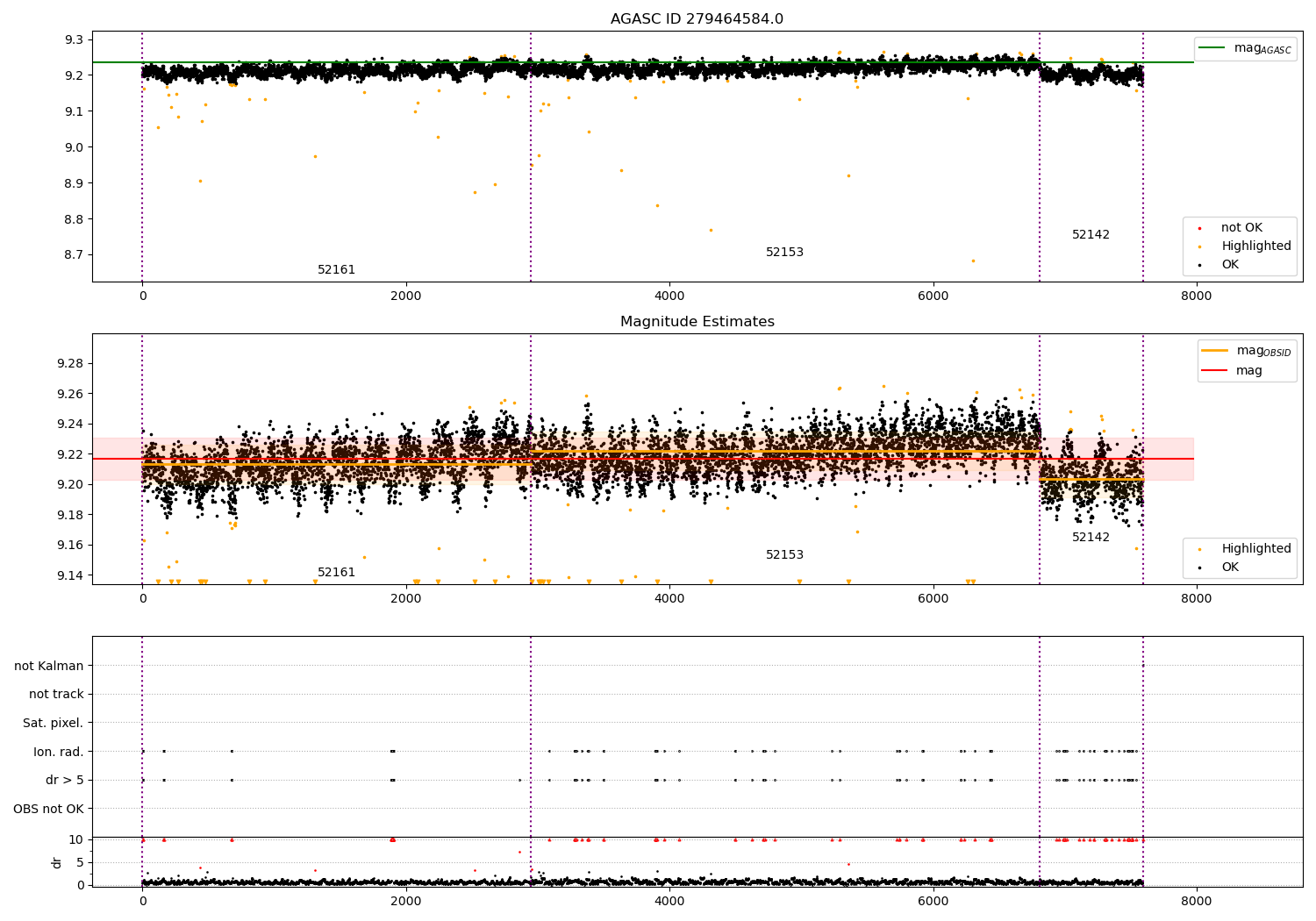
Task: Click the 'Ion. rad.' y-axis label
Action: pyautogui.click(x=59, y=752)
